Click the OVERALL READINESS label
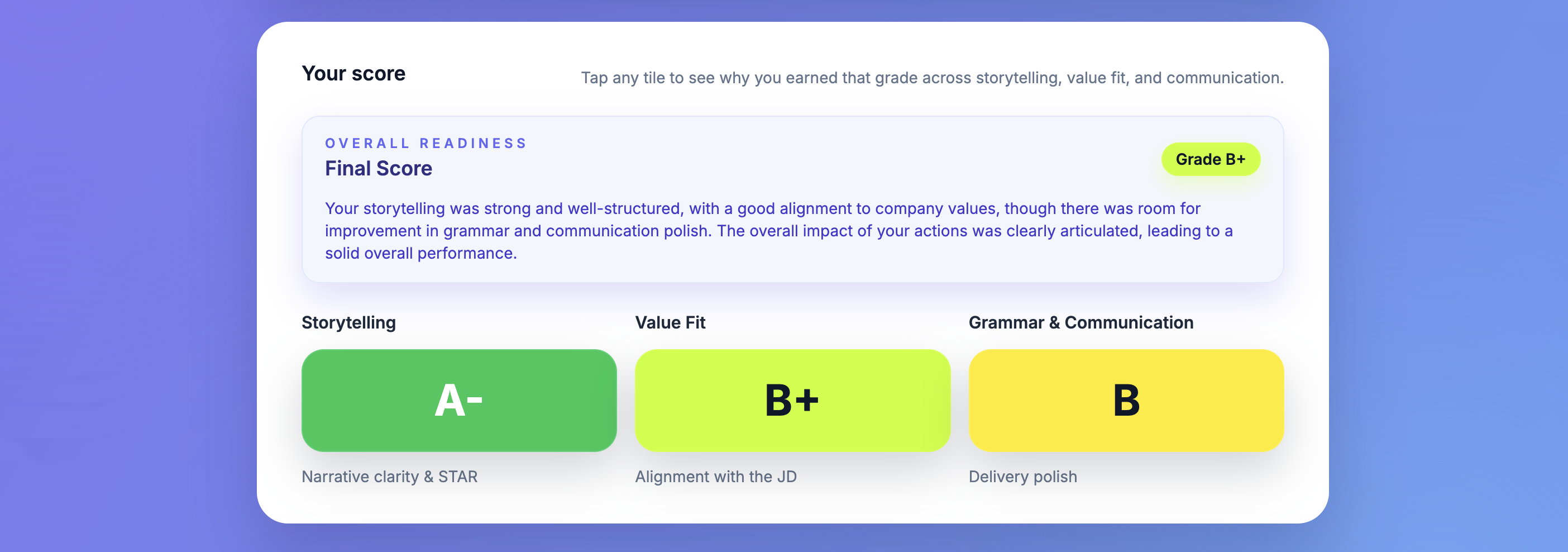The image size is (1568, 552). [x=426, y=143]
